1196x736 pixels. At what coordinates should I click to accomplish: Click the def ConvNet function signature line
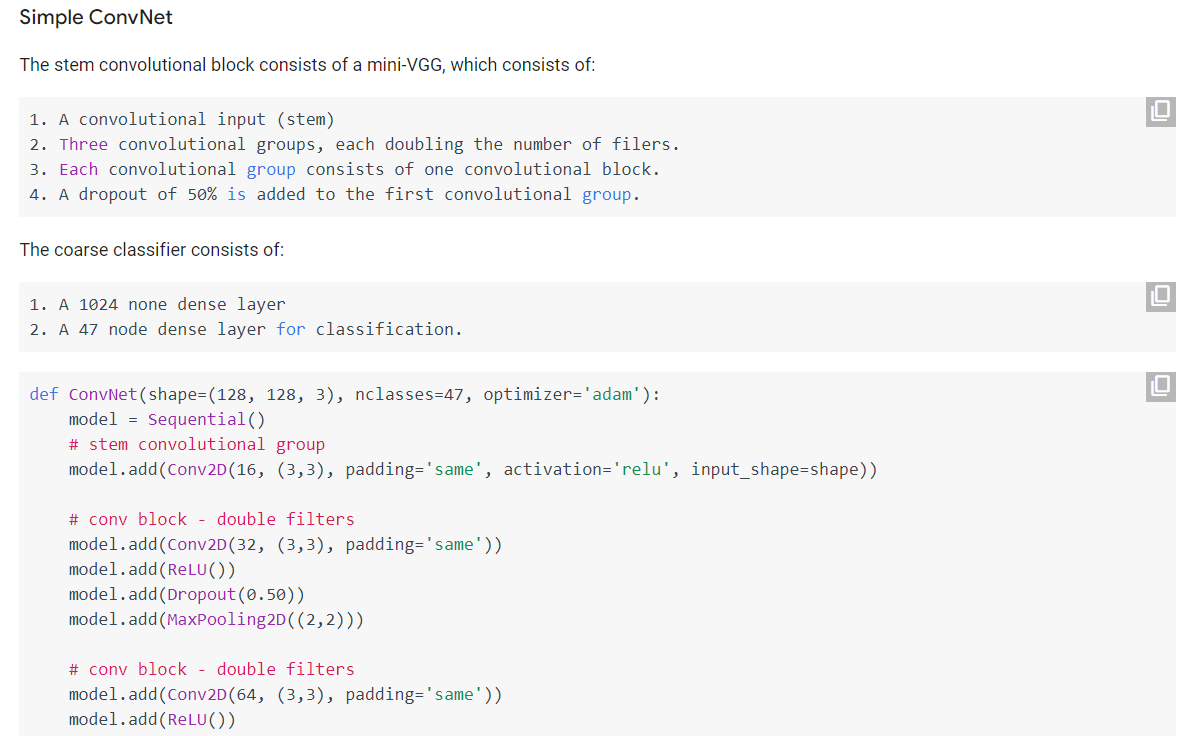click(x=345, y=394)
